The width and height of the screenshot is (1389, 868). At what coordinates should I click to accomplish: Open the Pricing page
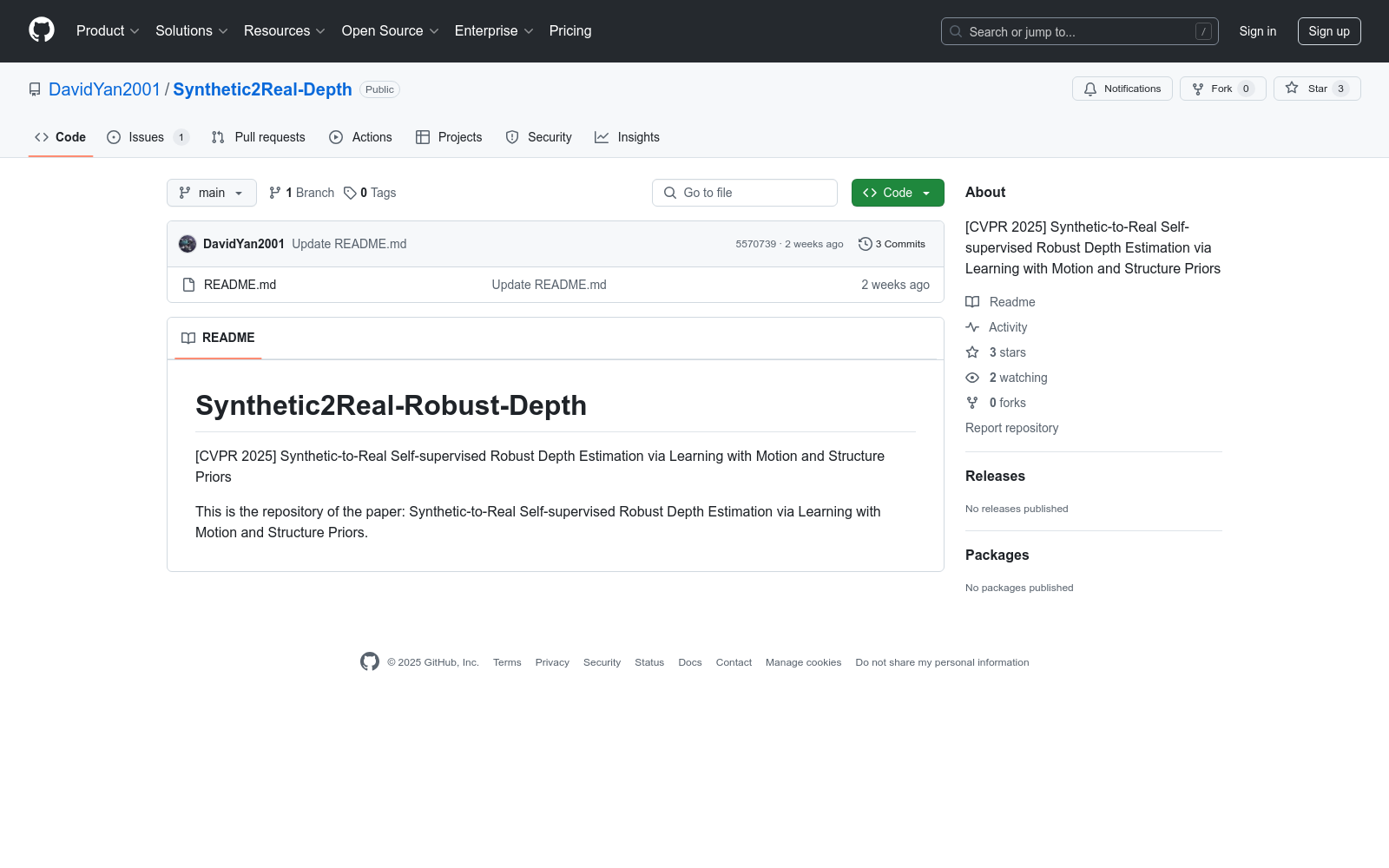coord(570,30)
